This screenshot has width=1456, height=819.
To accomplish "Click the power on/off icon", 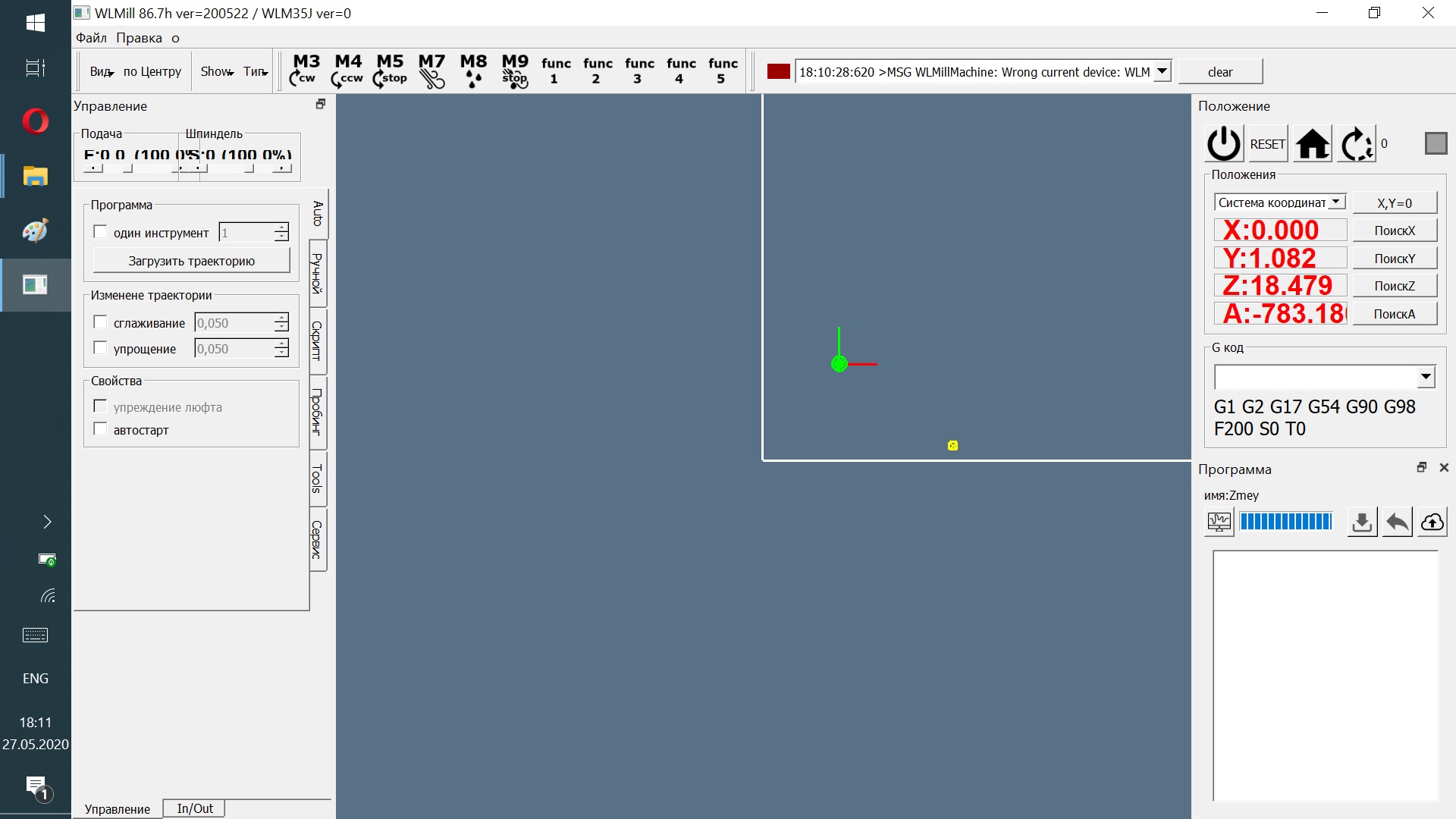I will tap(1223, 144).
